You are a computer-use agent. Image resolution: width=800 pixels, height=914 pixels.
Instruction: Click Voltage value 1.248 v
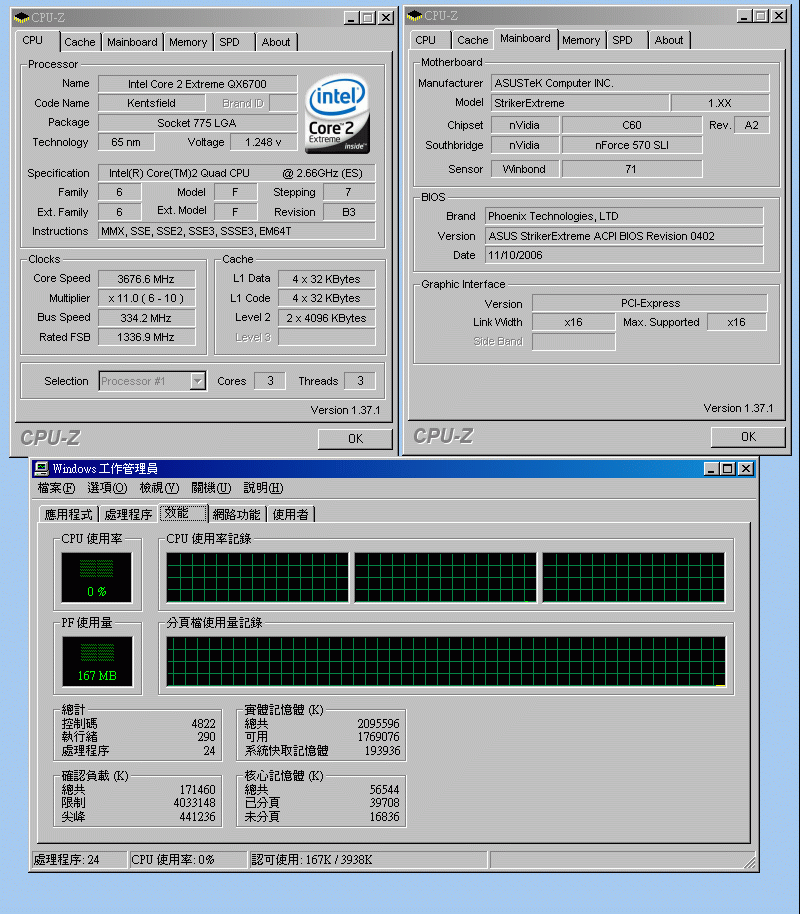[264, 142]
